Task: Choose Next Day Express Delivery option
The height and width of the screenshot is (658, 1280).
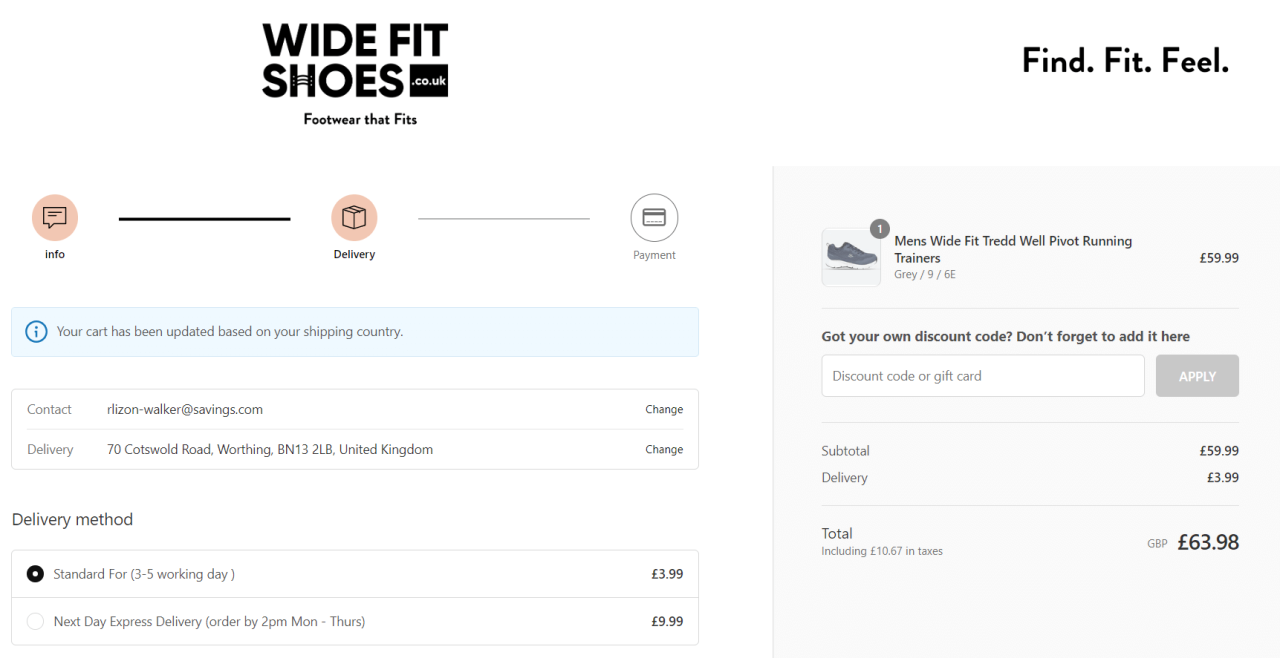Action: [x=35, y=620]
